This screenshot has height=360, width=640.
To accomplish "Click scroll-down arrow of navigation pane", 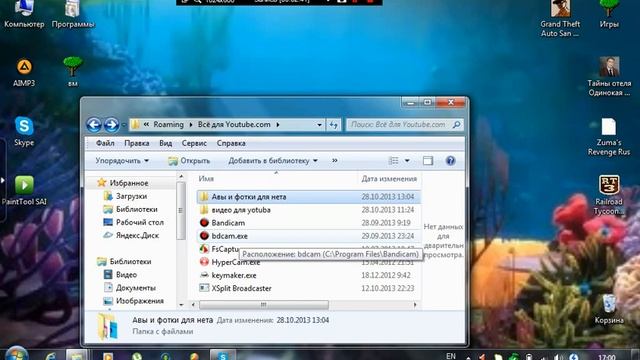I will point(181,304).
